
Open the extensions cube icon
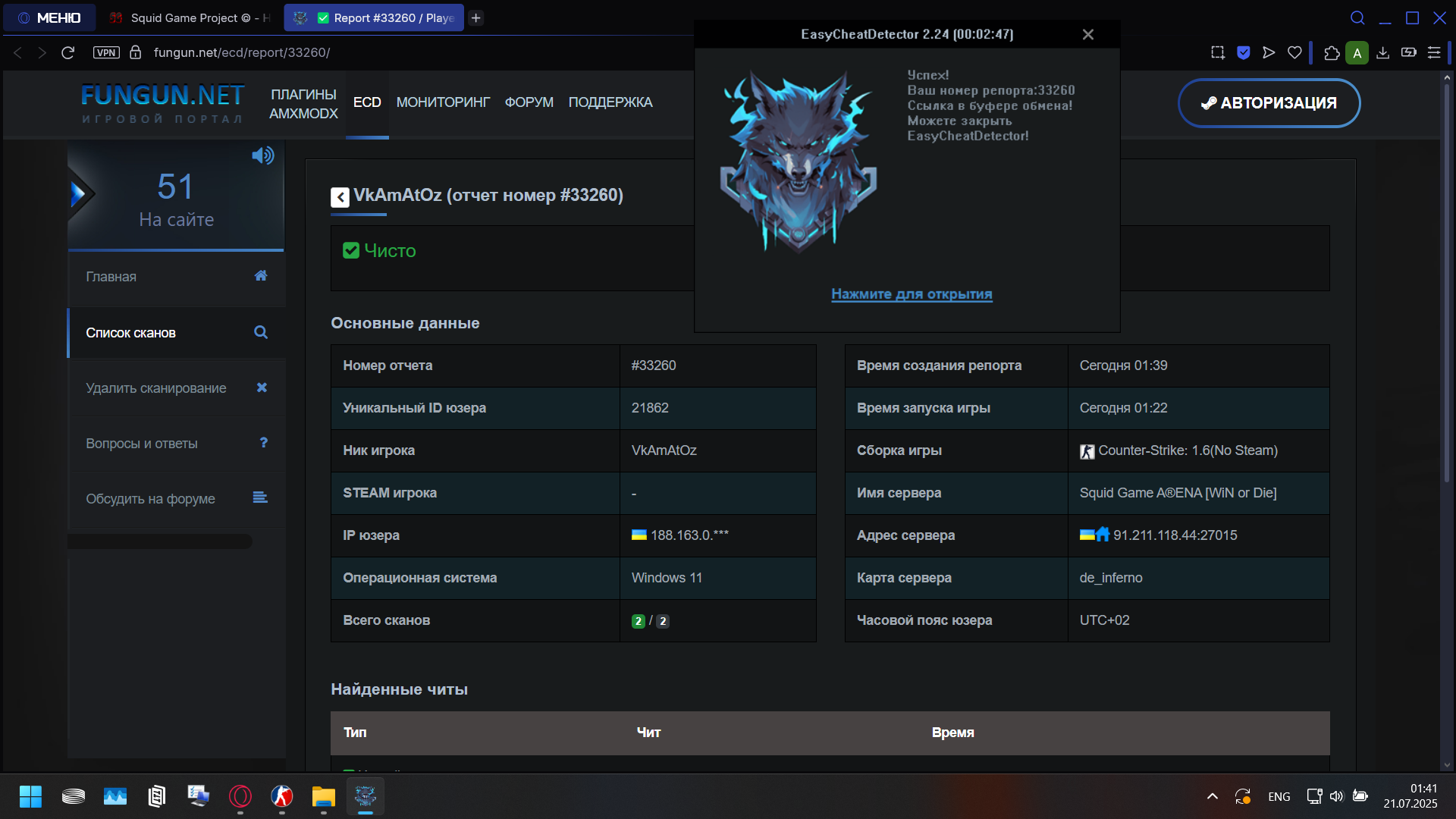pos(1332,52)
